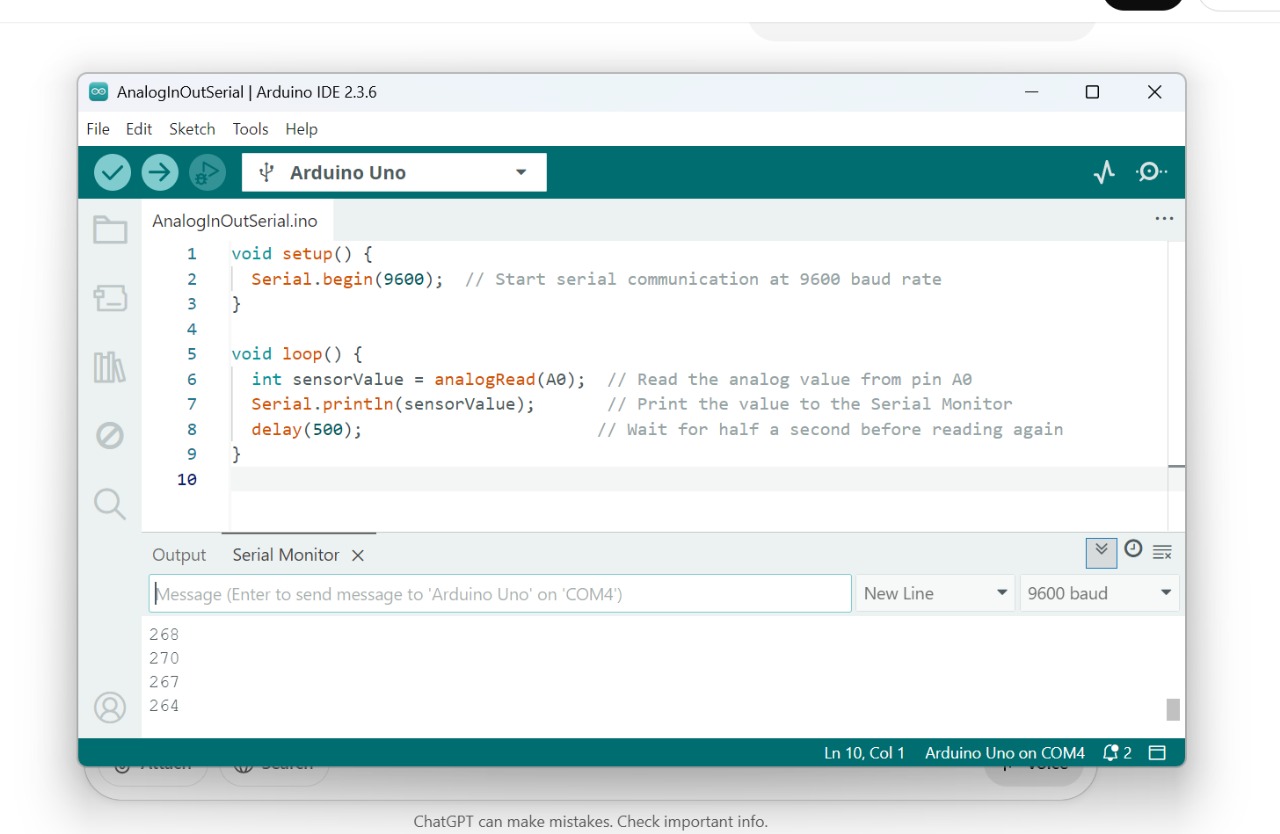
Task: Open the tab options three-dots menu
Action: [x=1164, y=219]
